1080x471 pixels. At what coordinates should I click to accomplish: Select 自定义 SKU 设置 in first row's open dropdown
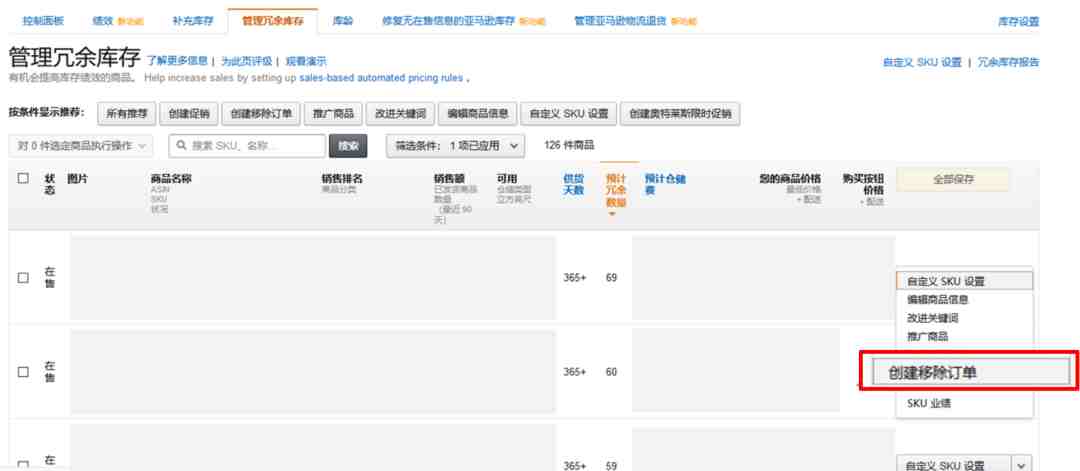coord(964,282)
